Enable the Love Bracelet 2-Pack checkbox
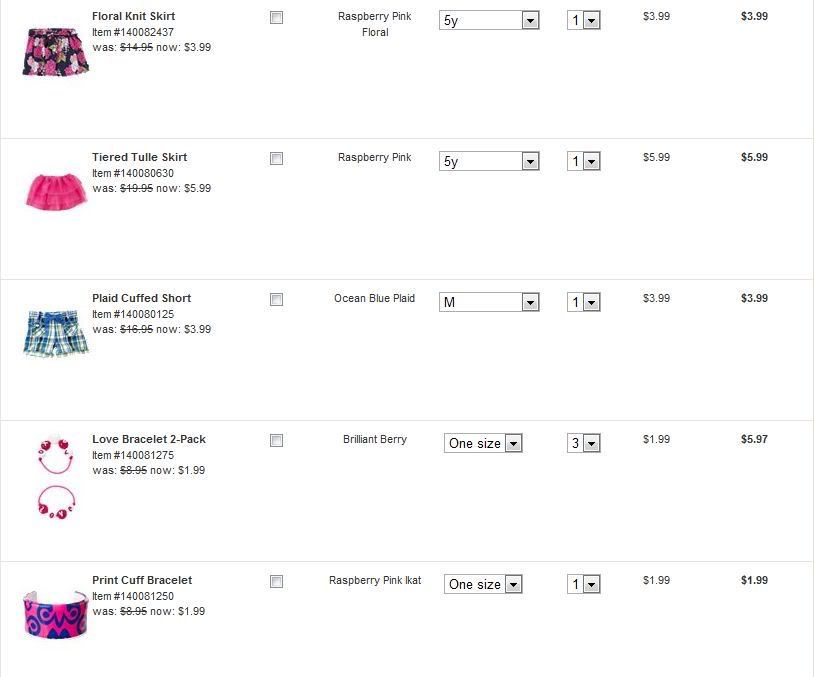This screenshot has width=814, height=677. point(277,441)
